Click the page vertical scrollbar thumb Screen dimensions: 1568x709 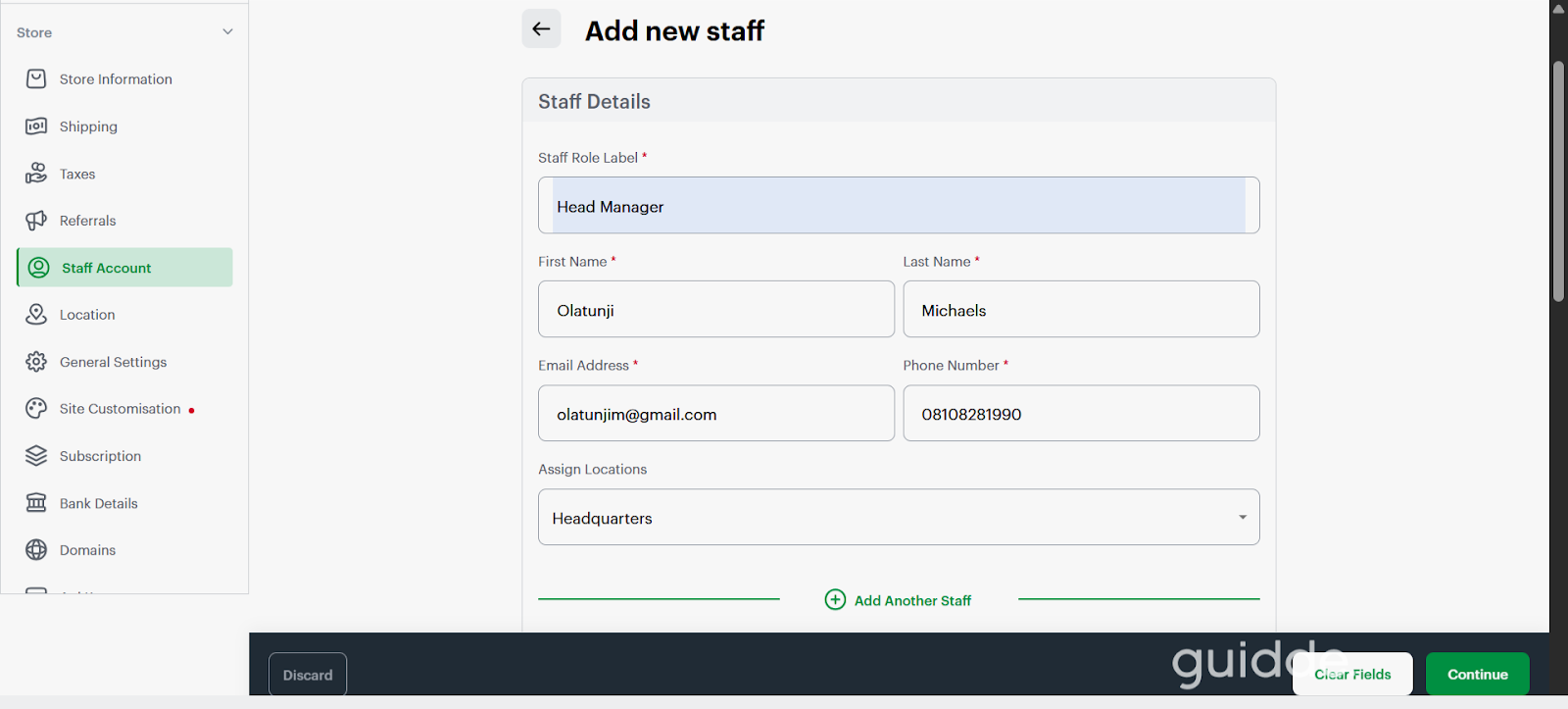click(1558, 181)
